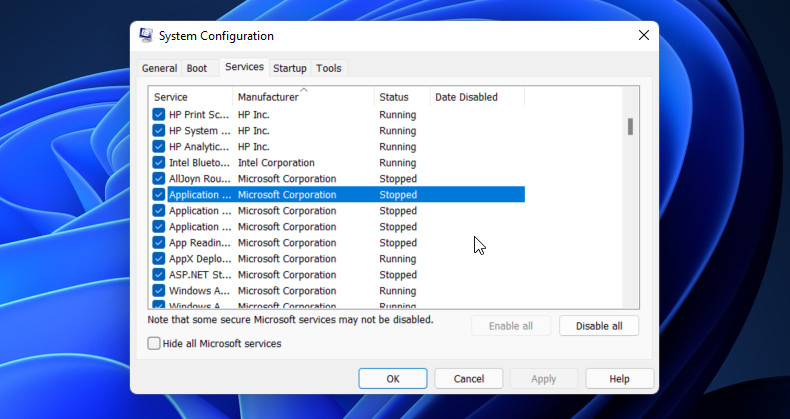
Task: Open Help for System Configuration
Action: pos(619,379)
